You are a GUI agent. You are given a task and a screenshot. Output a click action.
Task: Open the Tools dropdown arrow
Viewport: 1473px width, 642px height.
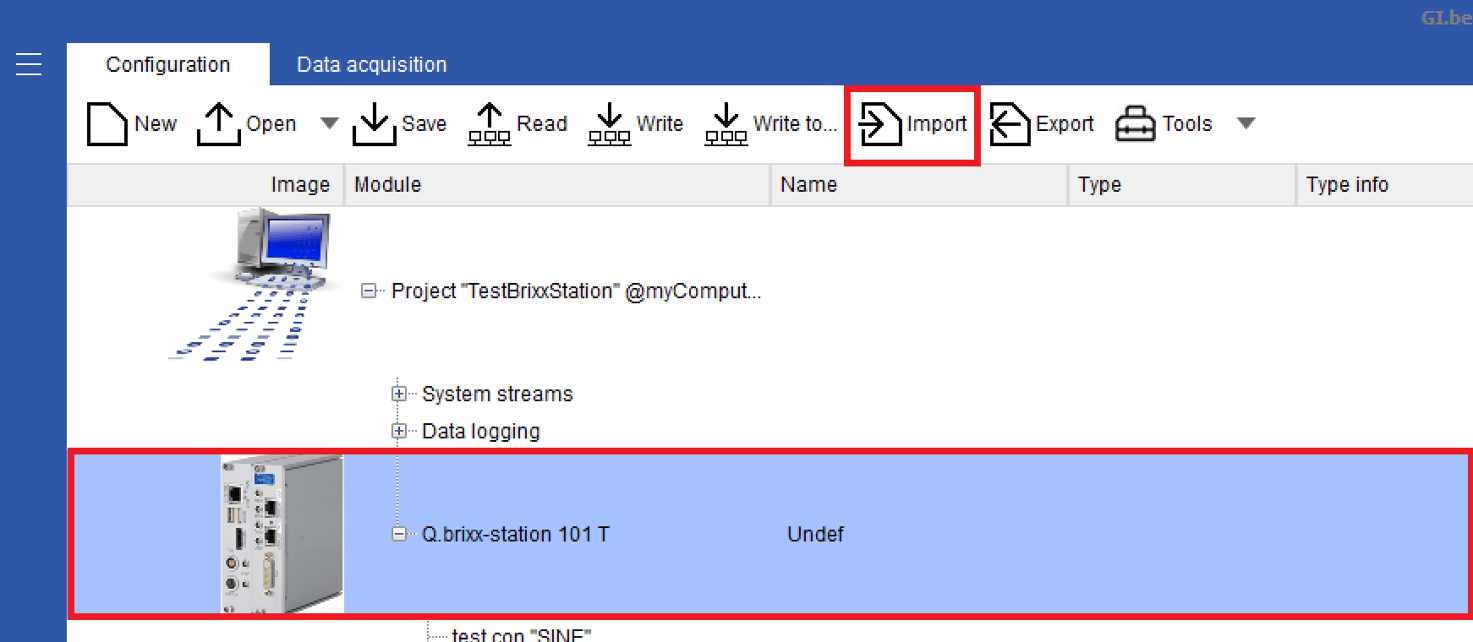tap(1246, 122)
